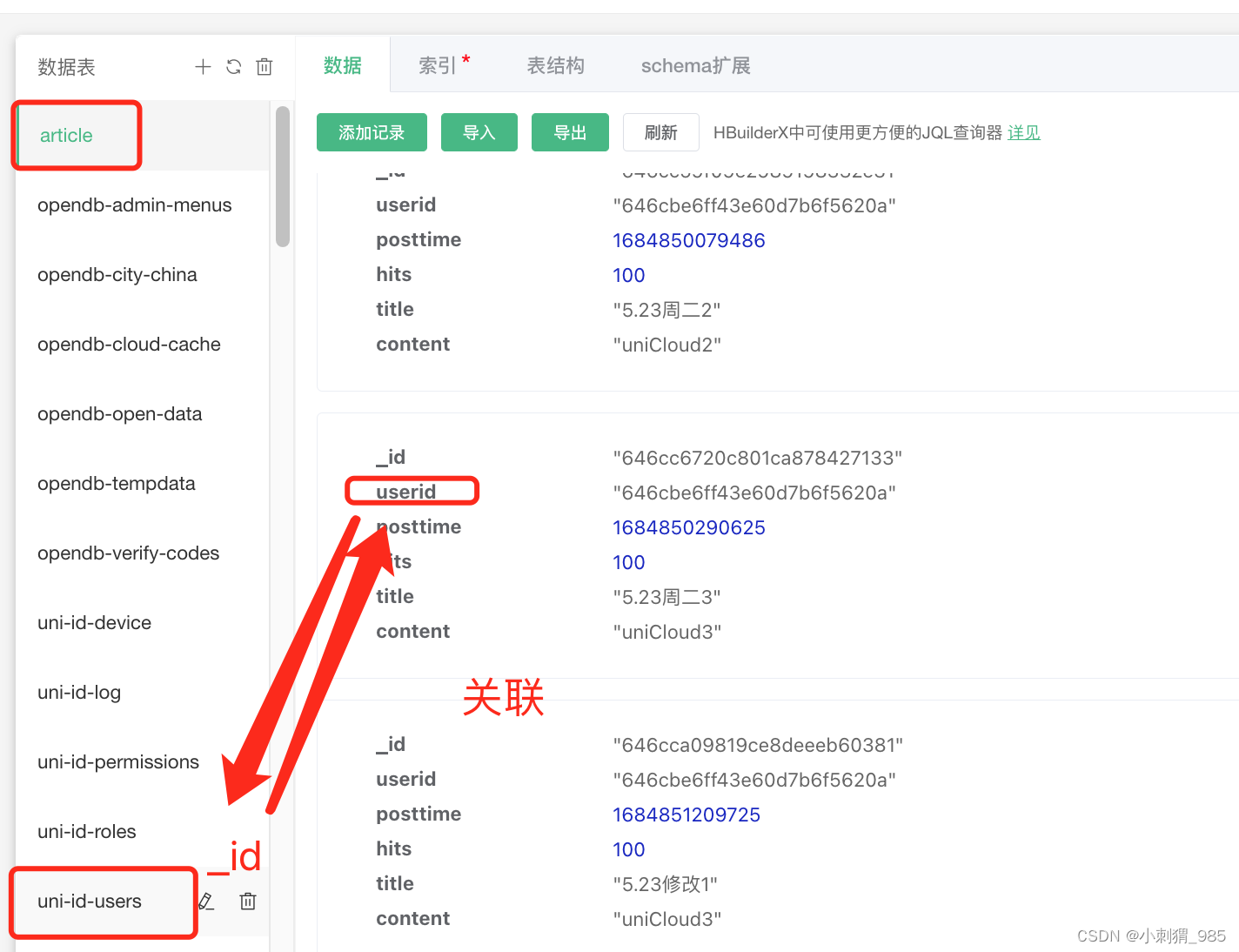Open the 详见 link for JQL
This screenshot has width=1239, height=952.
pos(1024,132)
